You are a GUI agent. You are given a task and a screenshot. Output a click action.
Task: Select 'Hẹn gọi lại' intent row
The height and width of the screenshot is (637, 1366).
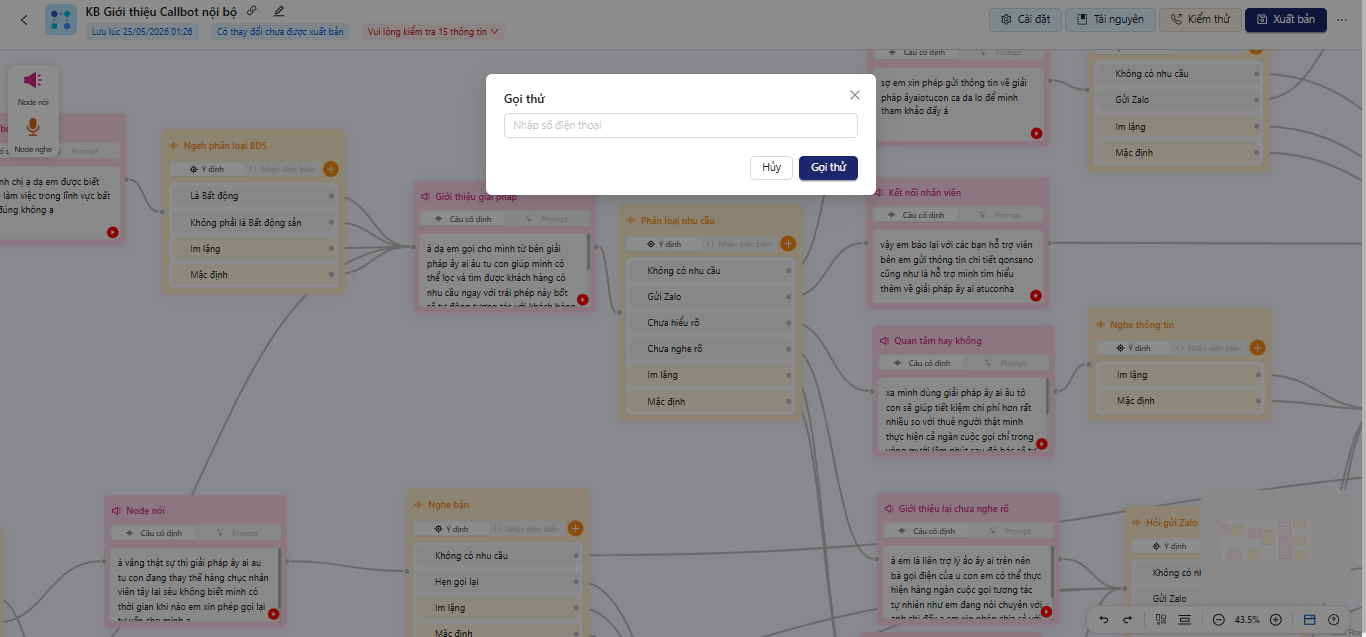click(x=499, y=581)
